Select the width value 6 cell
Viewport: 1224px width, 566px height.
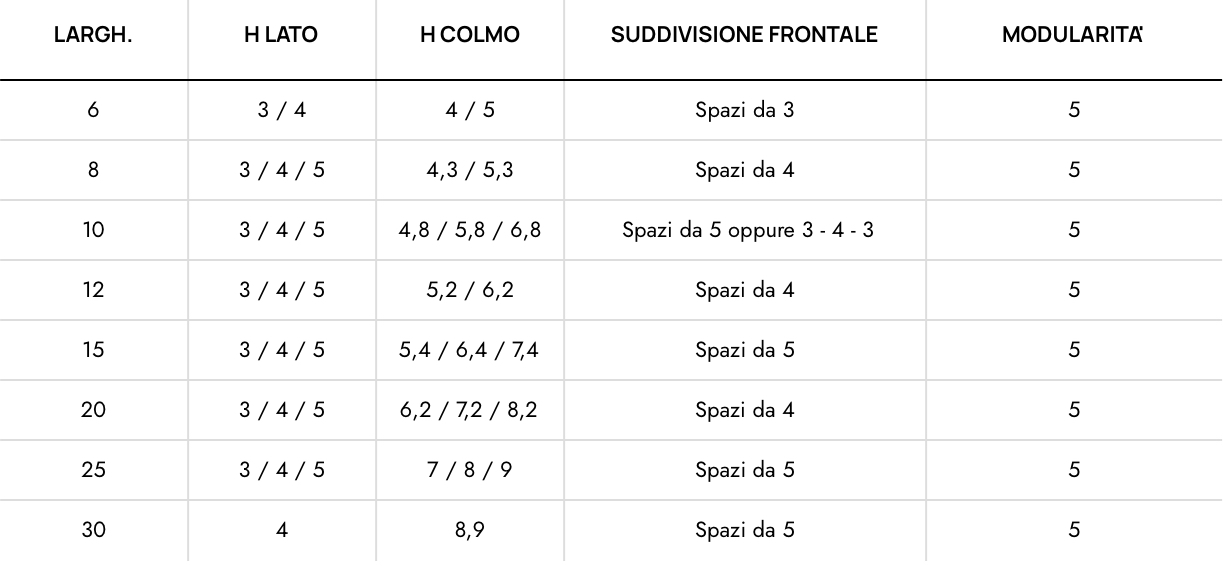(x=92, y=110)
